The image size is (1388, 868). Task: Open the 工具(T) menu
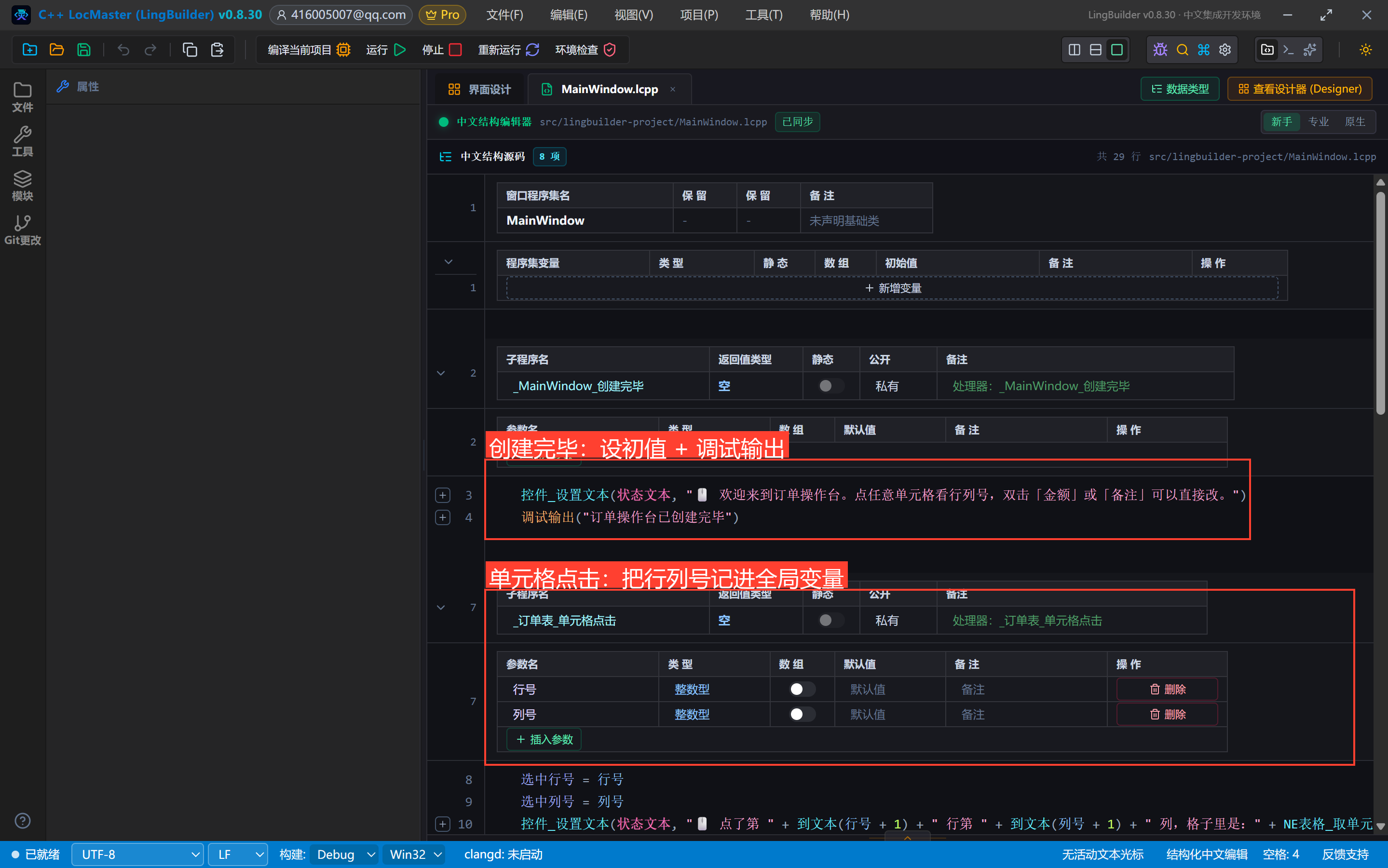coord(763,15)
